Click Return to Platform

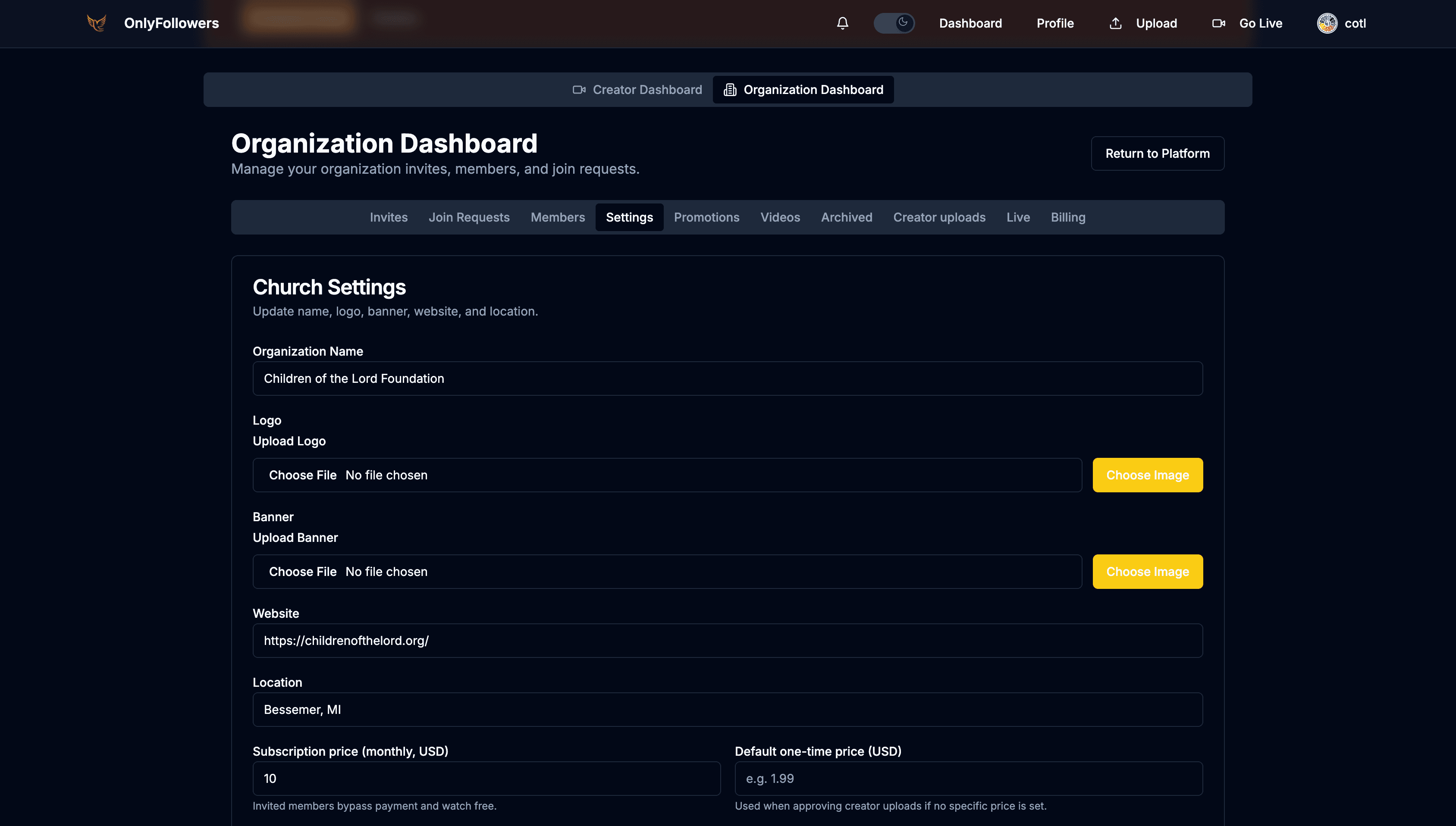(1158, 153)
